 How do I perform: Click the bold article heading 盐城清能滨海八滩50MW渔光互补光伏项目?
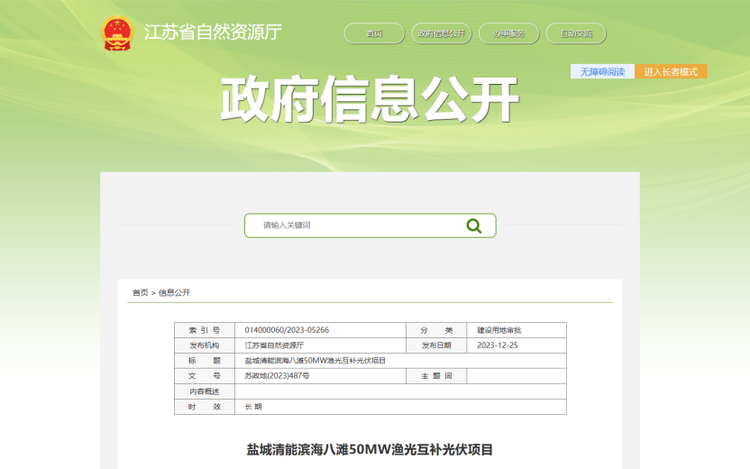tap(369, 449)
